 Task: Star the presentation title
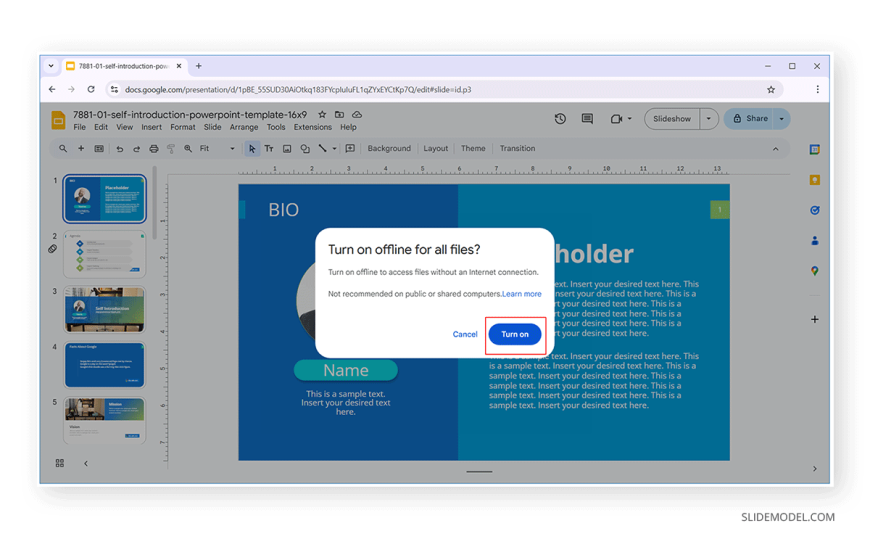322,114
